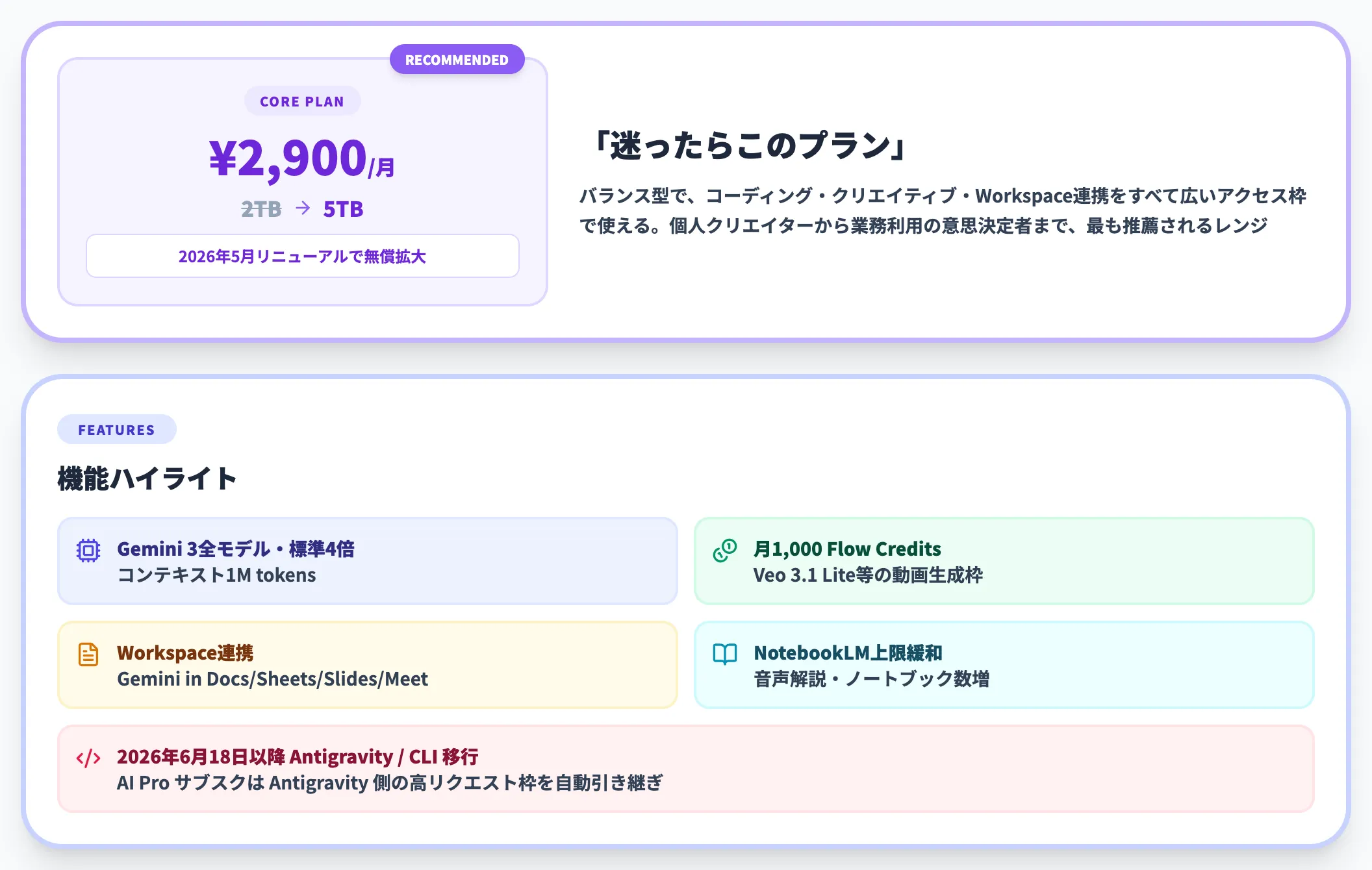Click the struck-through 2TB text
Viewport: 1372px width, 870px height.
(x=261, y=209)
